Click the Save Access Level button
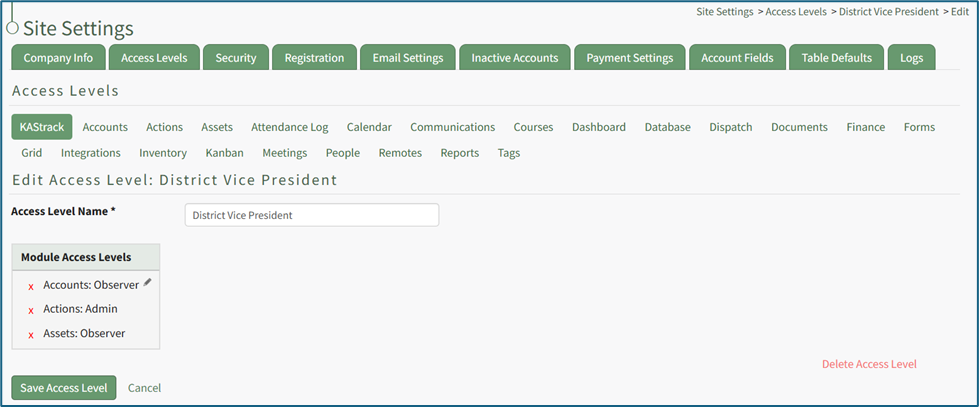979x407 pixels. pos(64,388)
